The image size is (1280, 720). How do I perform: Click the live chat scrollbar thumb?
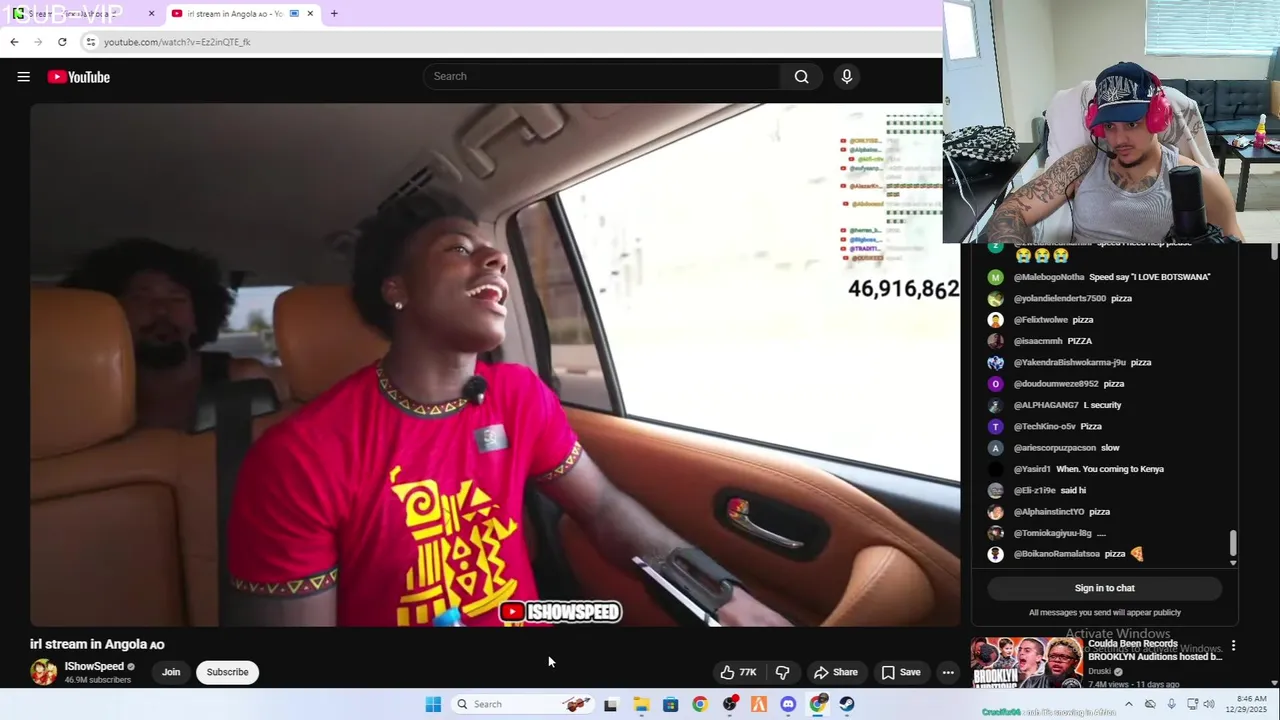coord(1233,543)
